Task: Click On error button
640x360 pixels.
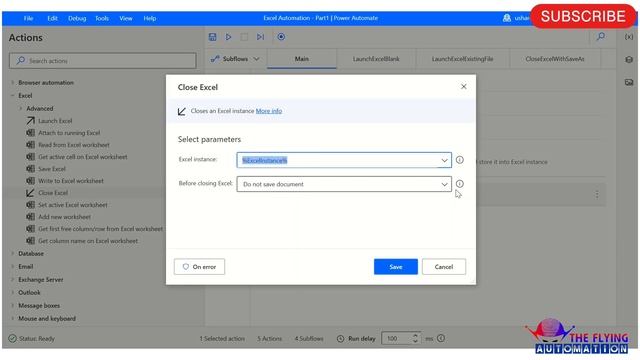Action: [x=199, y=267]
